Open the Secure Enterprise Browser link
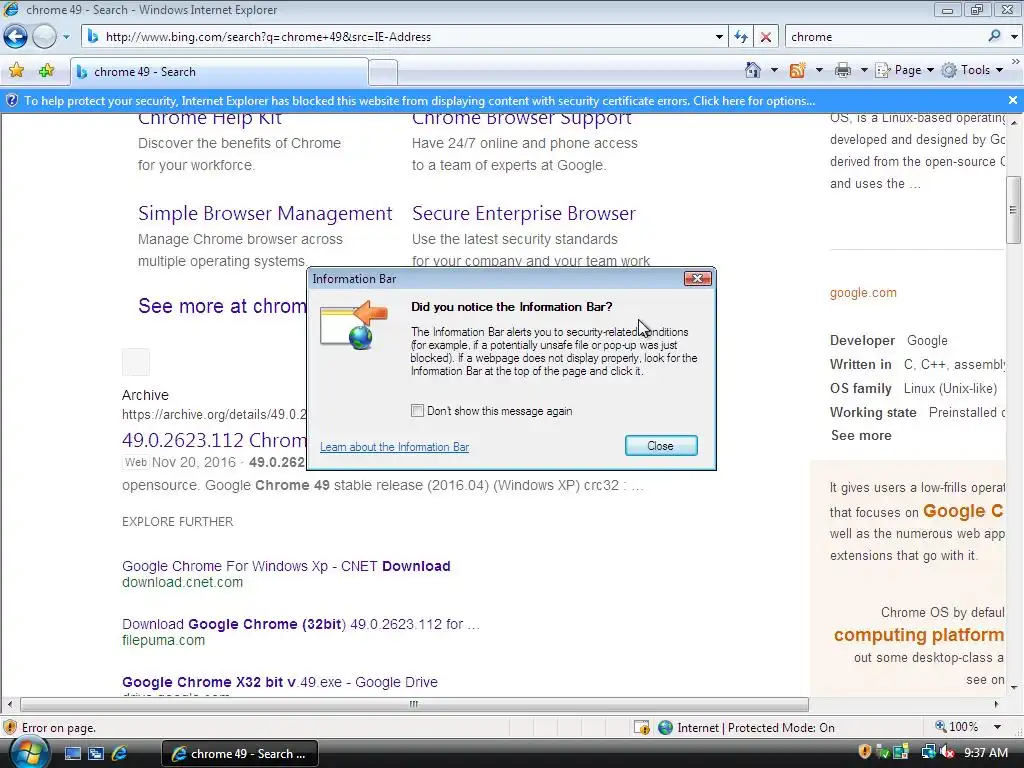This screenshot has height=768, width=1024. pyautogui.click(x=524, y=214)
